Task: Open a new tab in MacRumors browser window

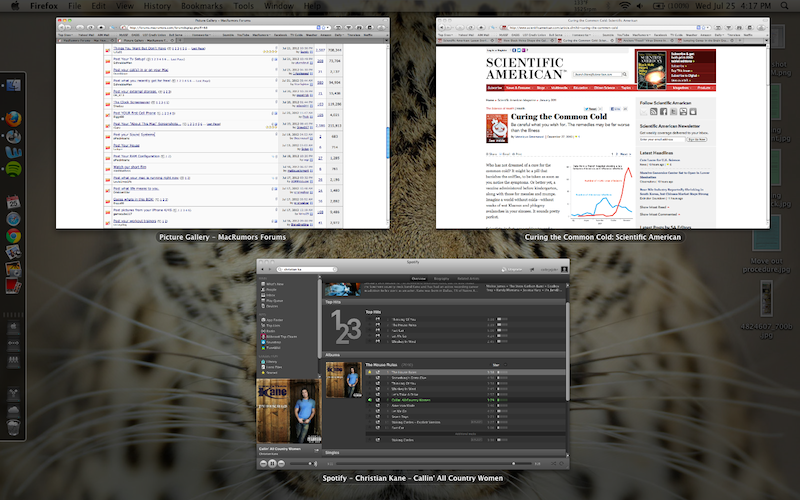Action: (x=180, y=40)
